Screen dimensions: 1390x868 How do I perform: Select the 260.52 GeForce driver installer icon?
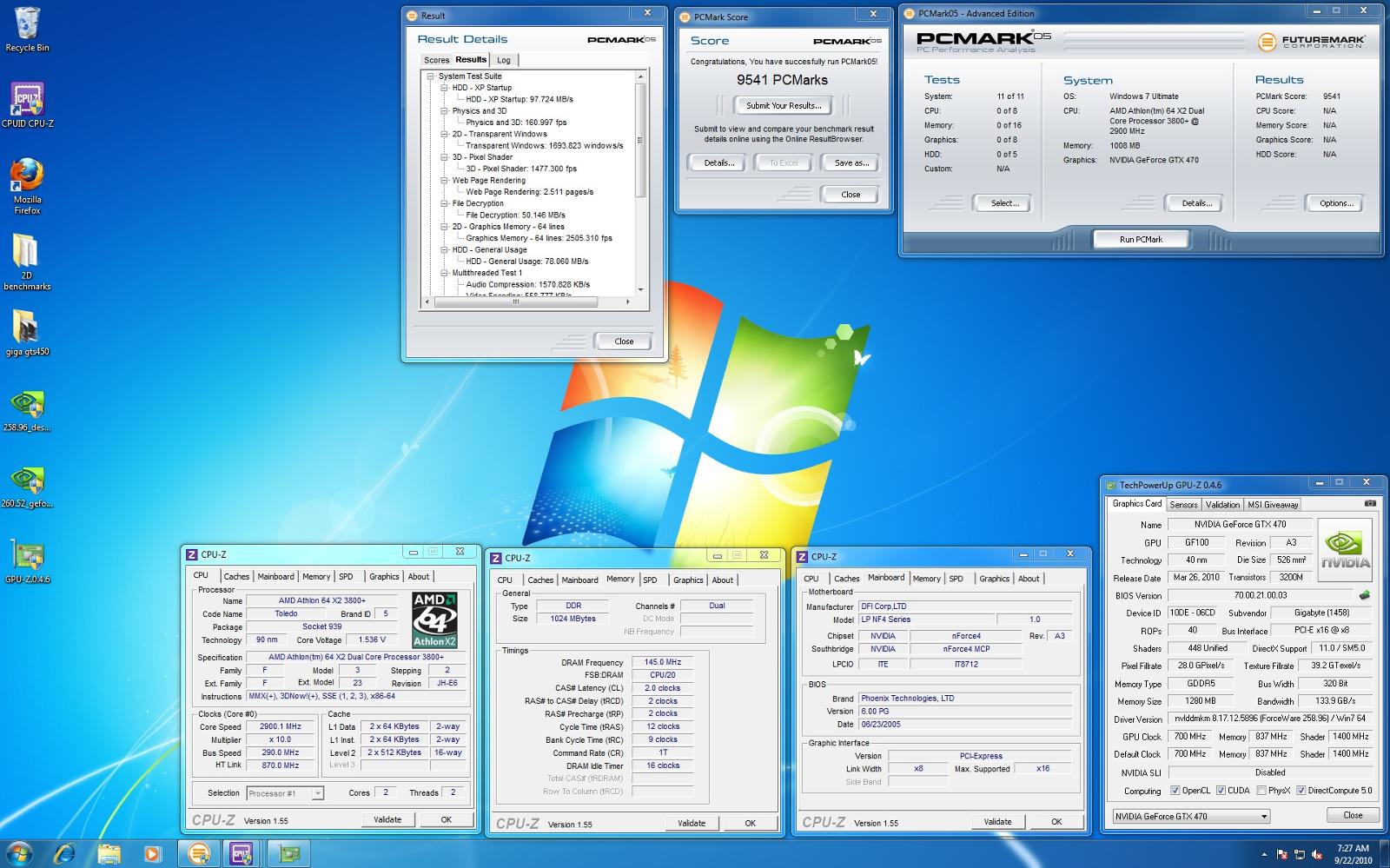coord(27,487)
